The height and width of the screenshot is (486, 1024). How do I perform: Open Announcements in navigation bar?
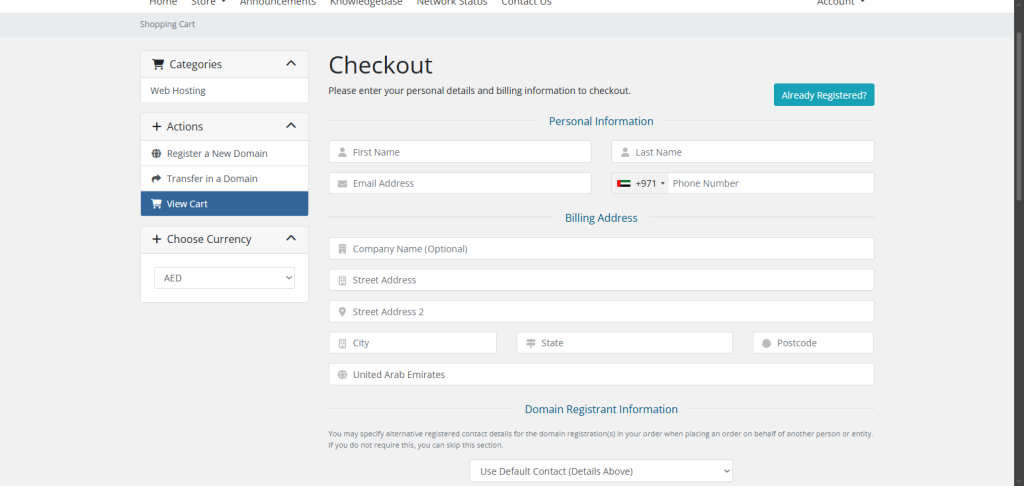tap(278, 3)
